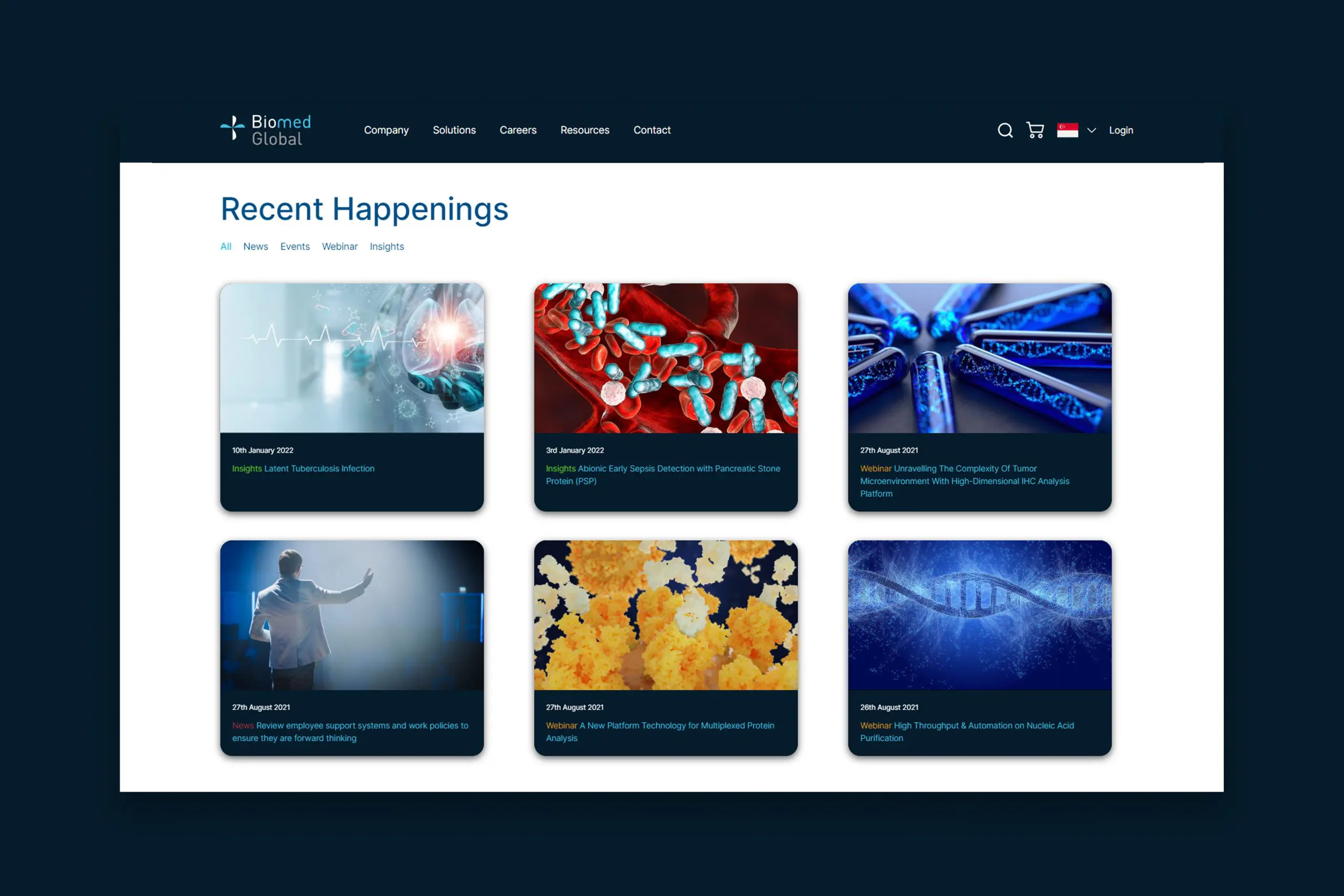Open the sepsis bacteria thumbnail image
The image size is (1344, 896).
point(666,357)
